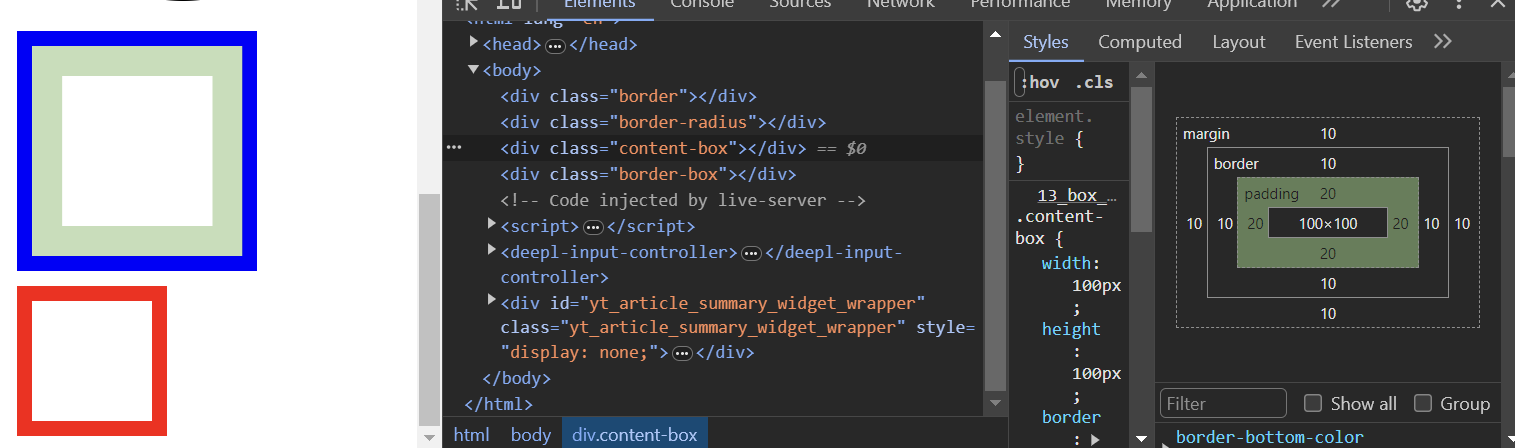Switch to the Computed tab

(x=1140, y=42)
